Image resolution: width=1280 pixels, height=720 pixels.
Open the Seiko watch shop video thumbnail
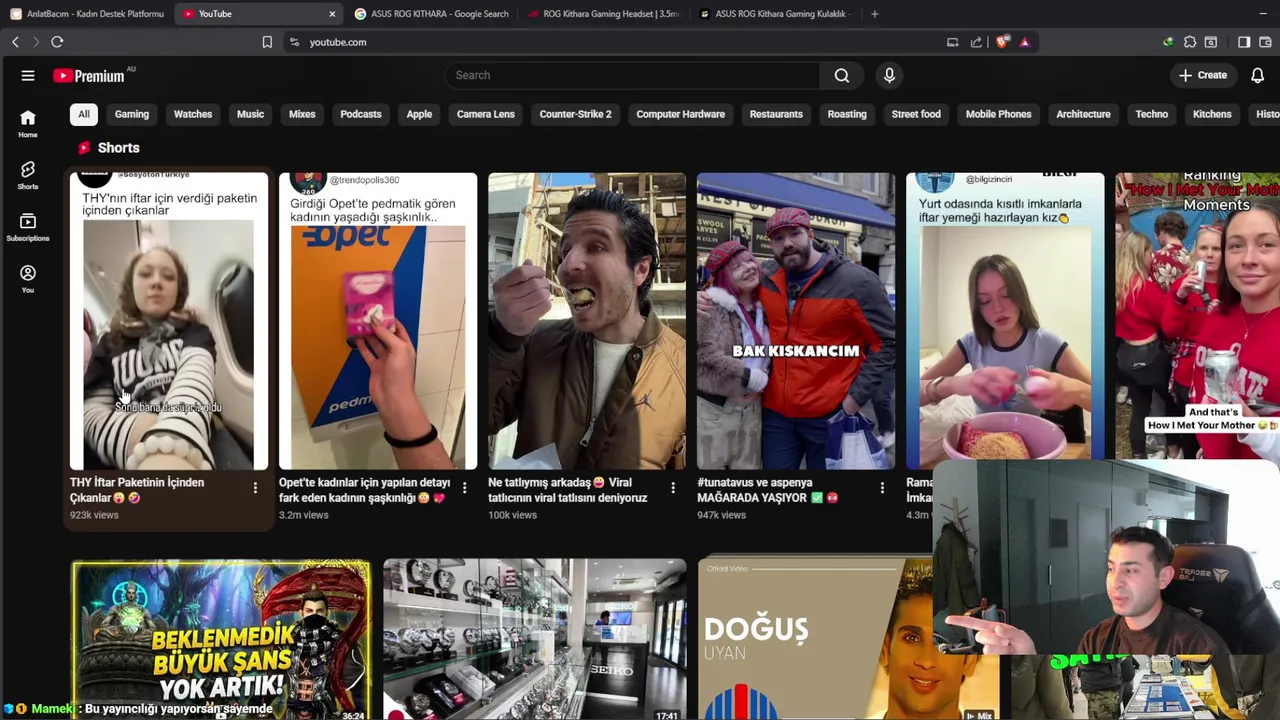click(534, 640)
